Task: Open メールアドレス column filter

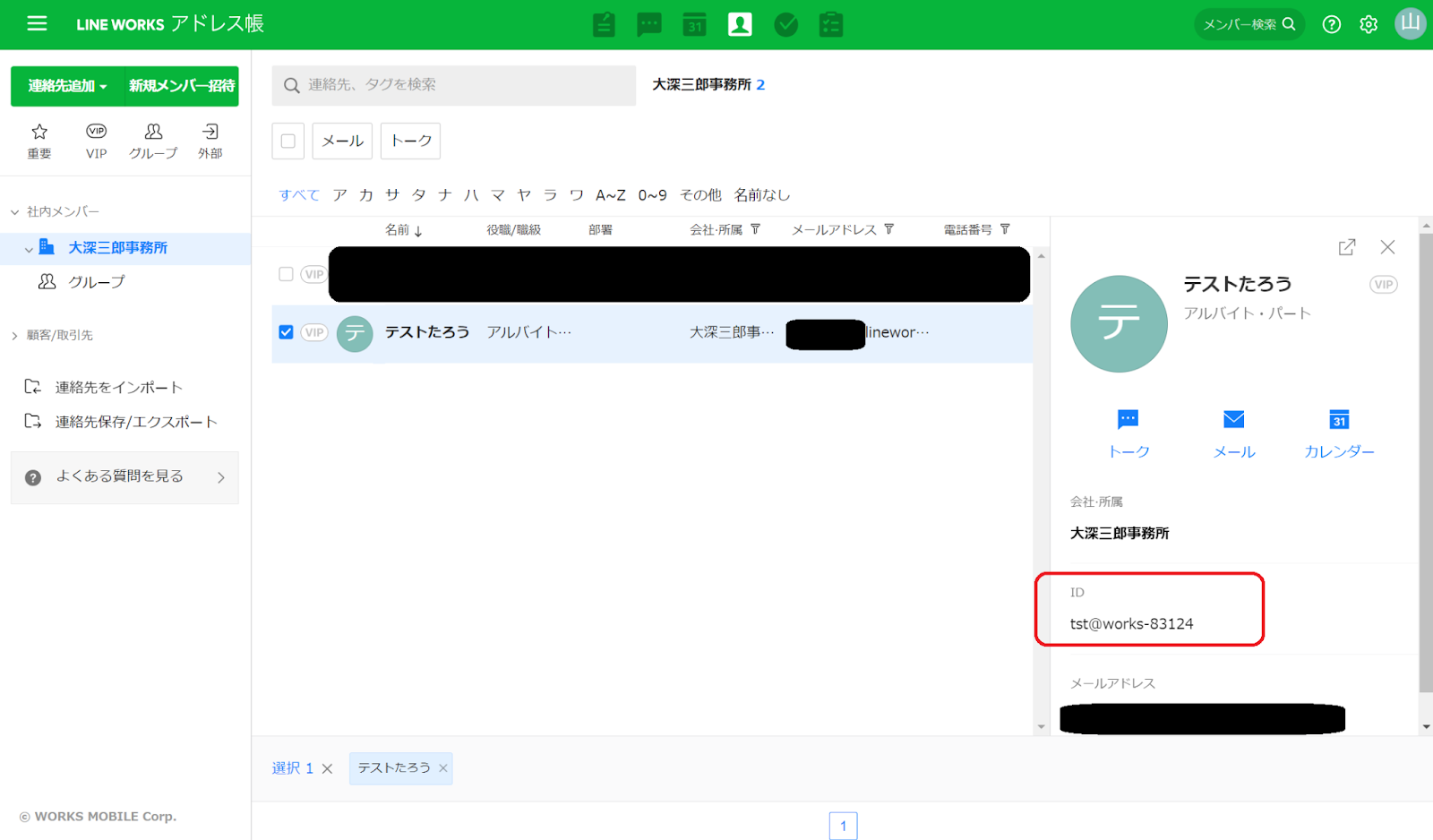Action: pyautogui.click(x=888, y=229)
